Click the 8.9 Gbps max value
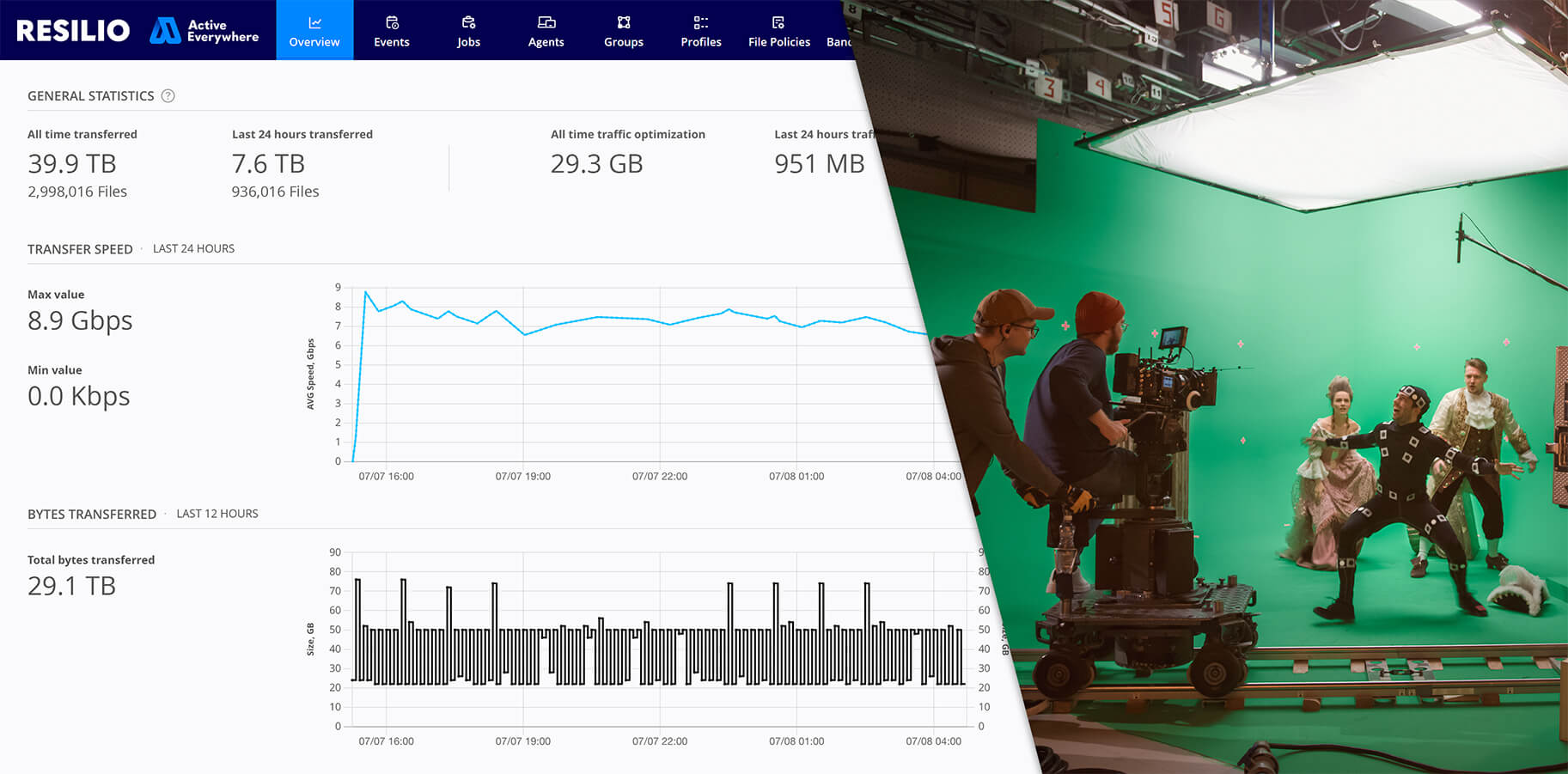This screenshot has height=774, width=1568. point(80,320)
